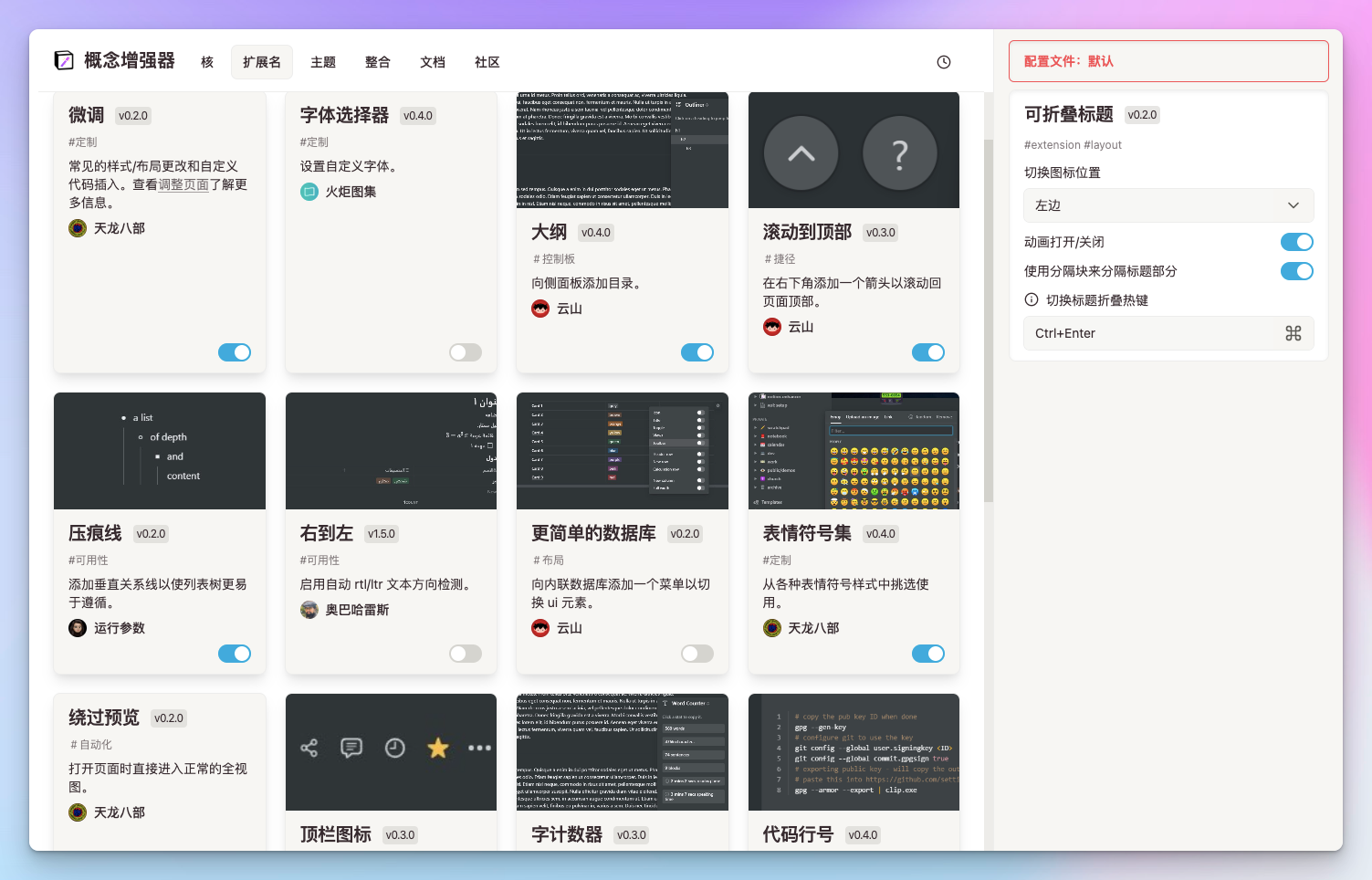Open the 调整页面 link in 微调 description
Image resolution: width=1372 pixels, height=880 pixels.
tap(183, 183)
